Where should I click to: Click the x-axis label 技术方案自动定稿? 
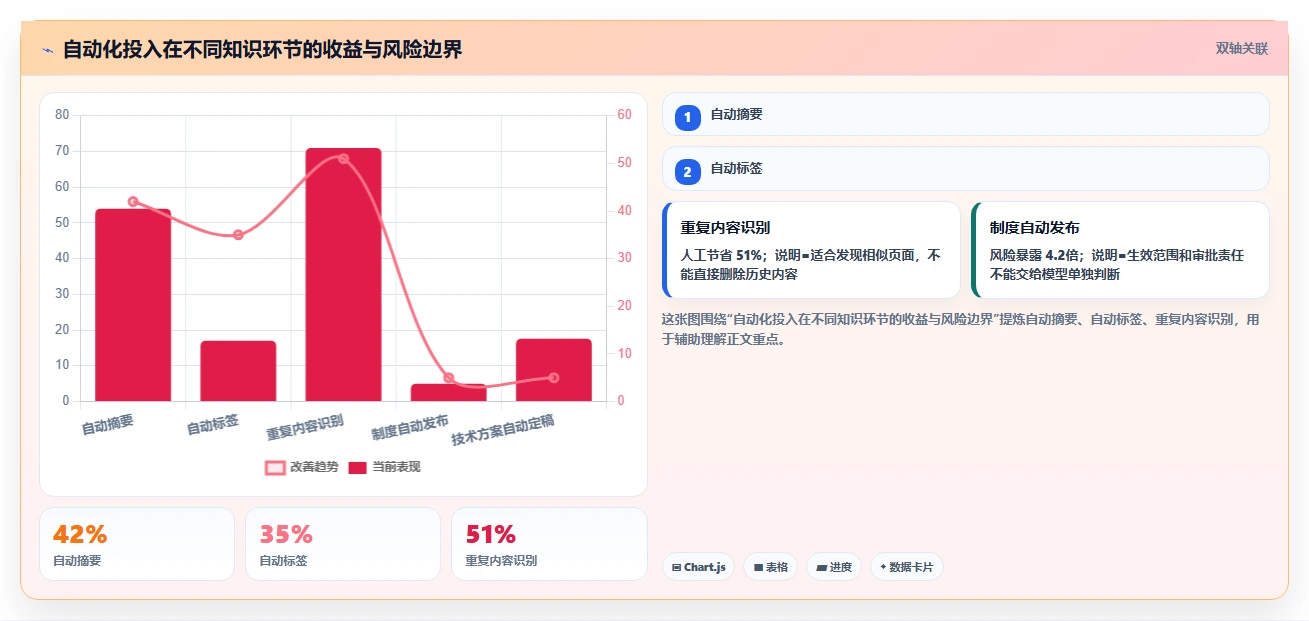[503, 430]
